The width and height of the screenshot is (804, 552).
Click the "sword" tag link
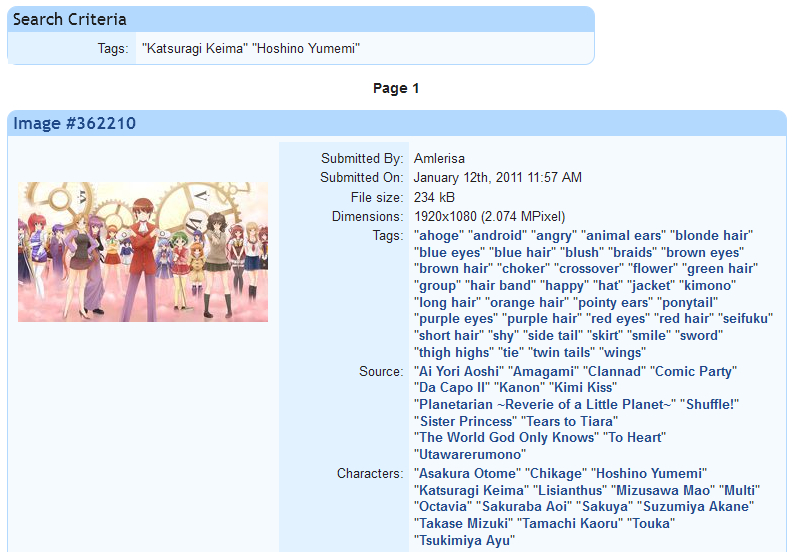[x=699, y=335]
